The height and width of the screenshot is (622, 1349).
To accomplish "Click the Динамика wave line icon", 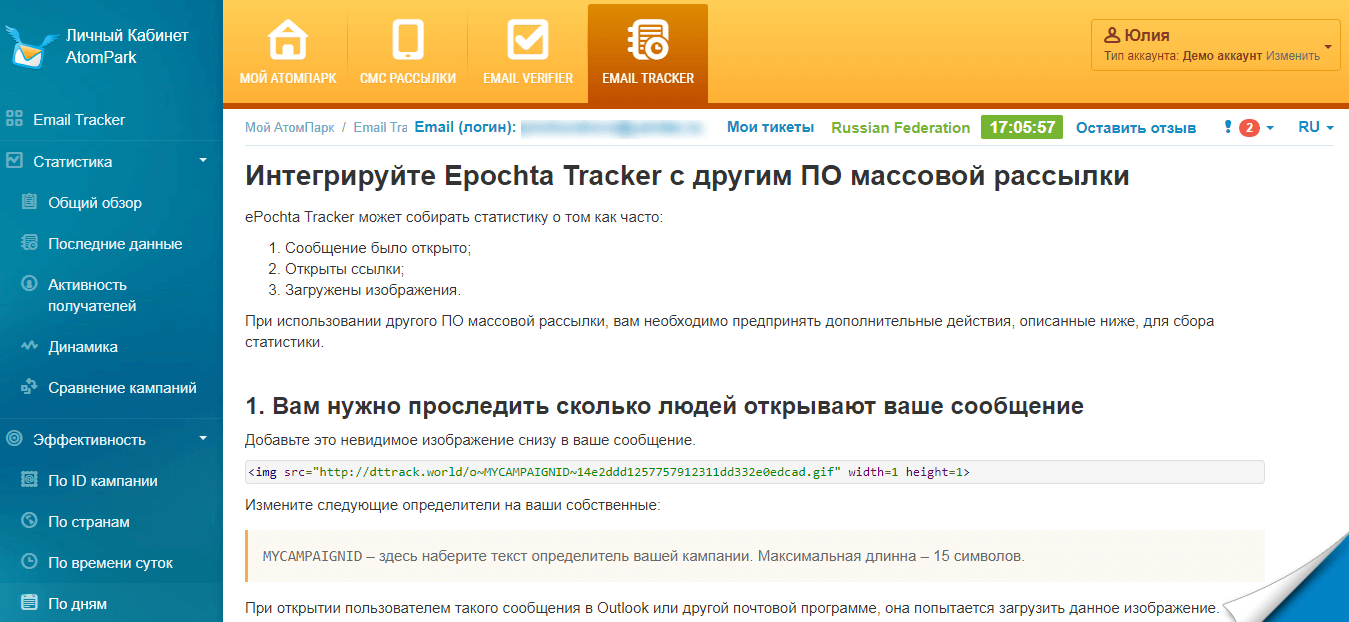I will point(29,347).
